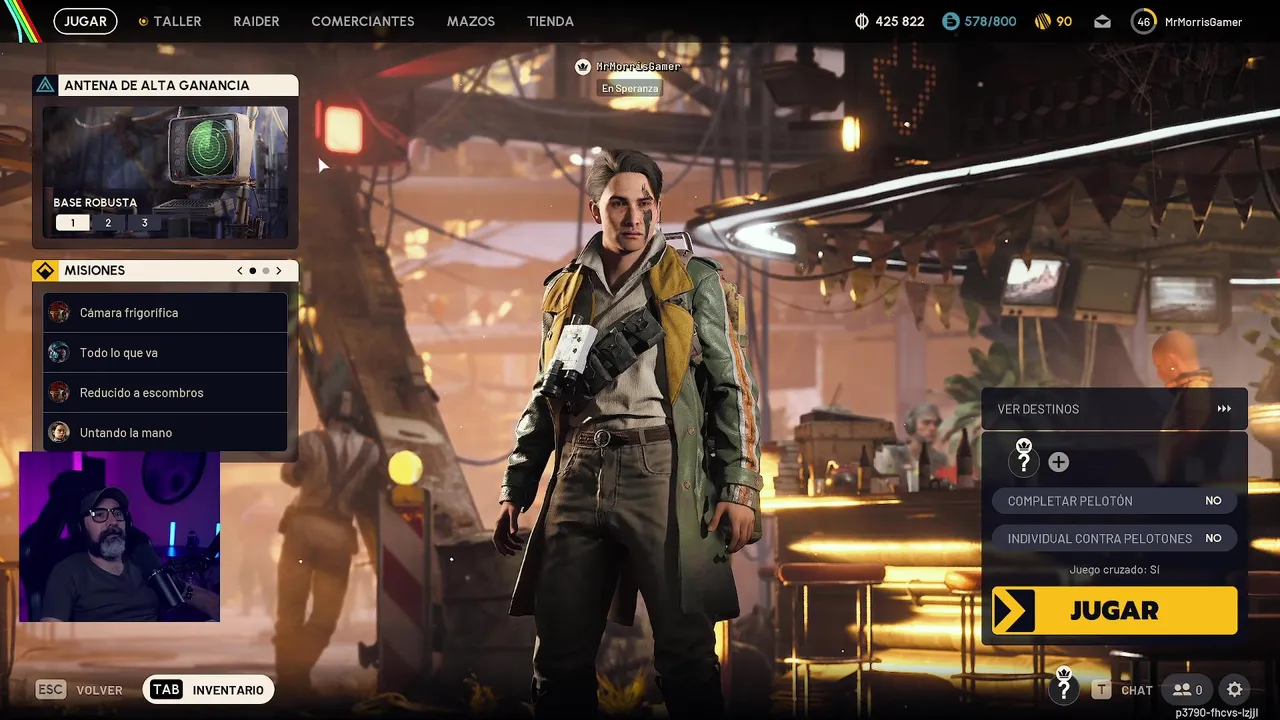The image size is (1280, 720).
Task: Open the RAIDER tab
Action: click(256, 21)
